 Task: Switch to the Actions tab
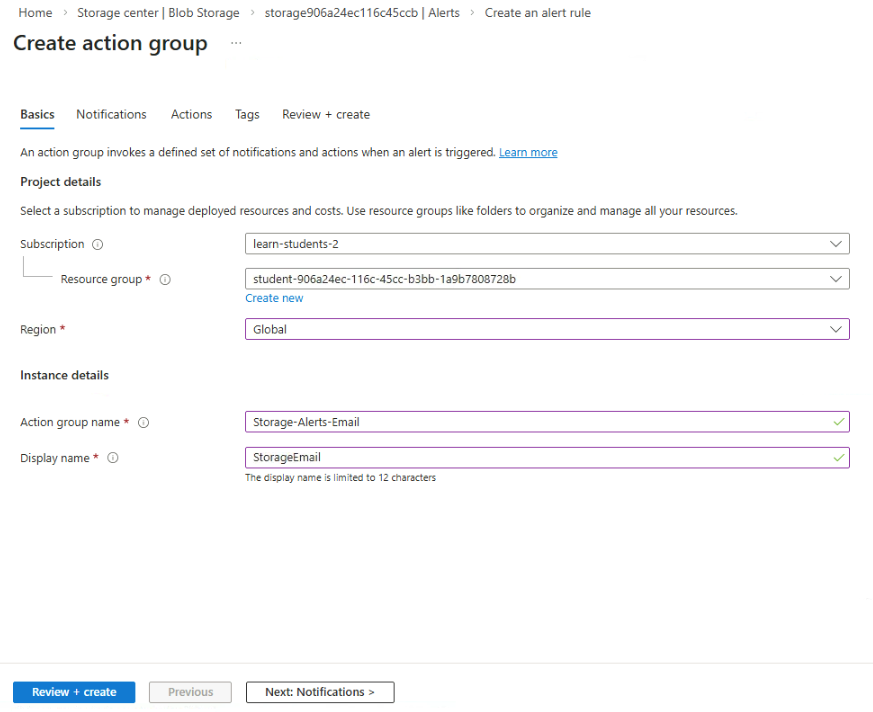[x=191, y=115]
